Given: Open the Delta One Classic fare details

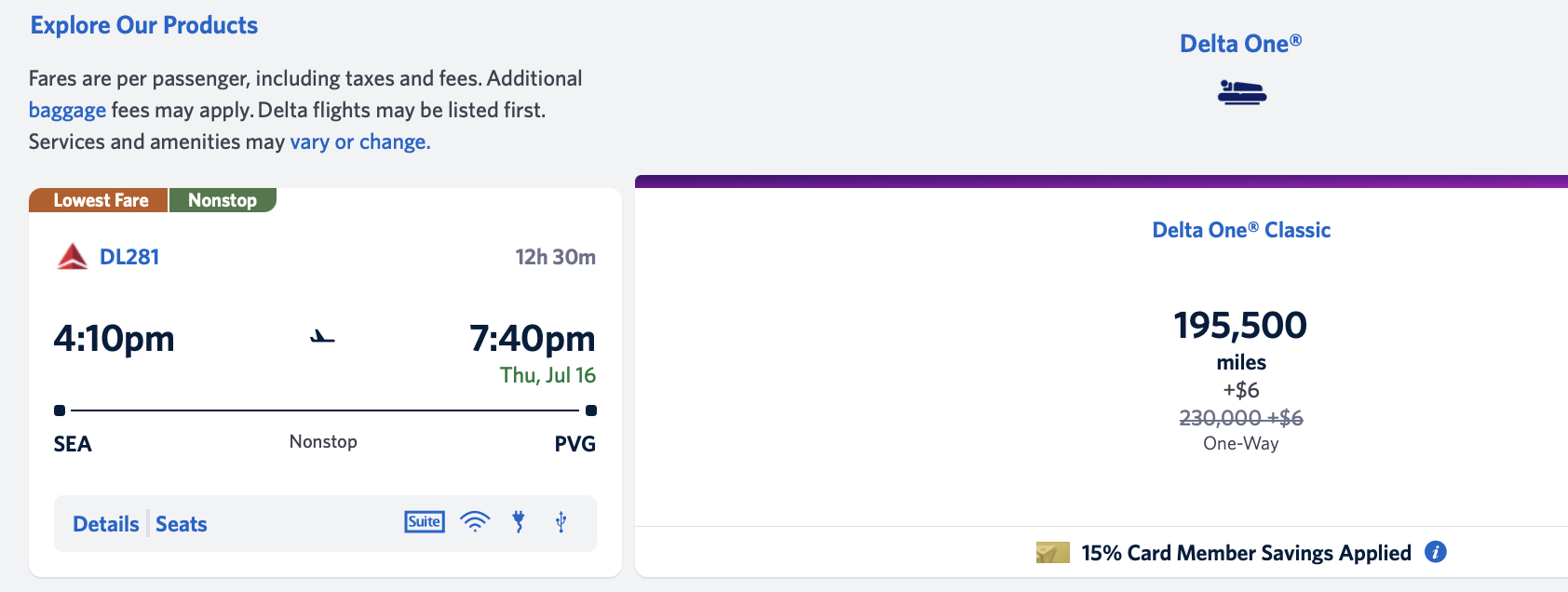Looking at the screenshot, I should 1239,229.
